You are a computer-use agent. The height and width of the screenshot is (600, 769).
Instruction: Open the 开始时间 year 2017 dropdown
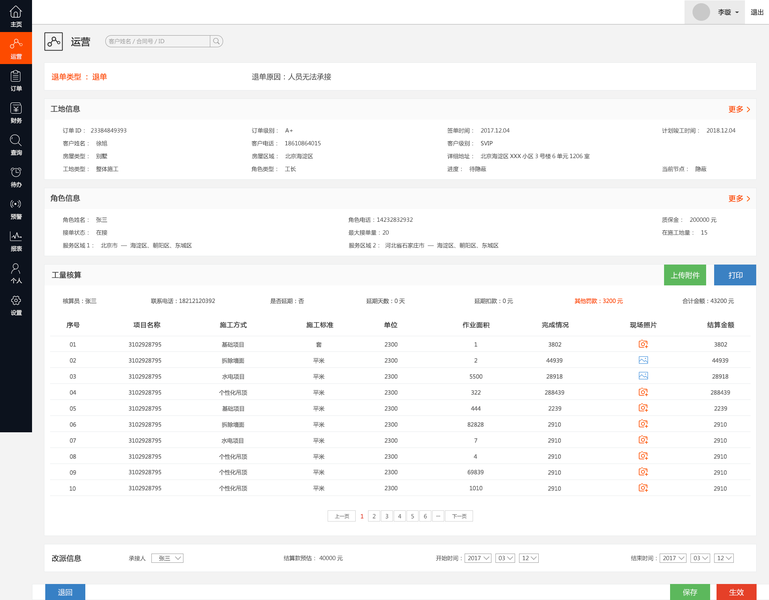478,558
